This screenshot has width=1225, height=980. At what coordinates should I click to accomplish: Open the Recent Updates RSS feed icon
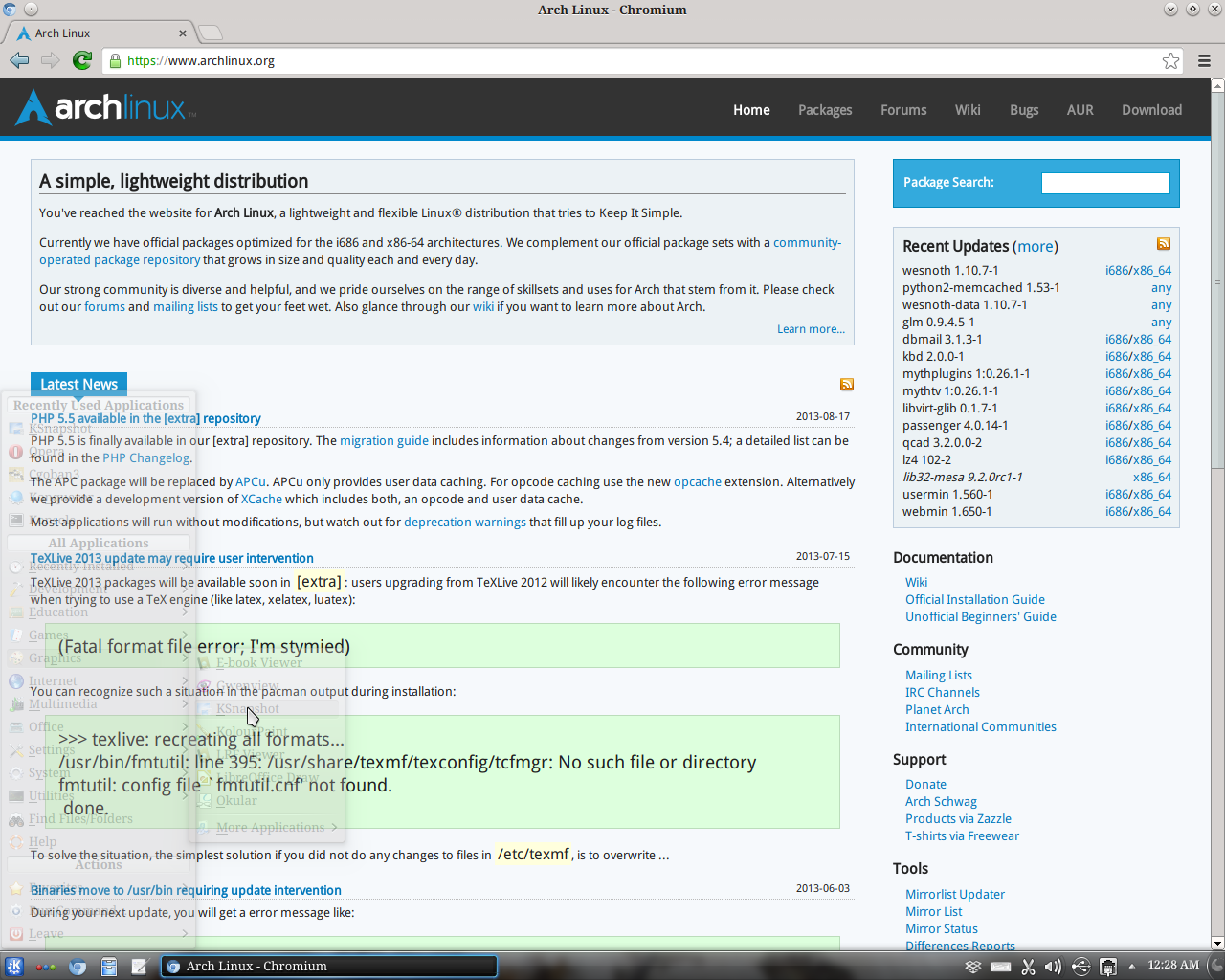click(1164, 244)
